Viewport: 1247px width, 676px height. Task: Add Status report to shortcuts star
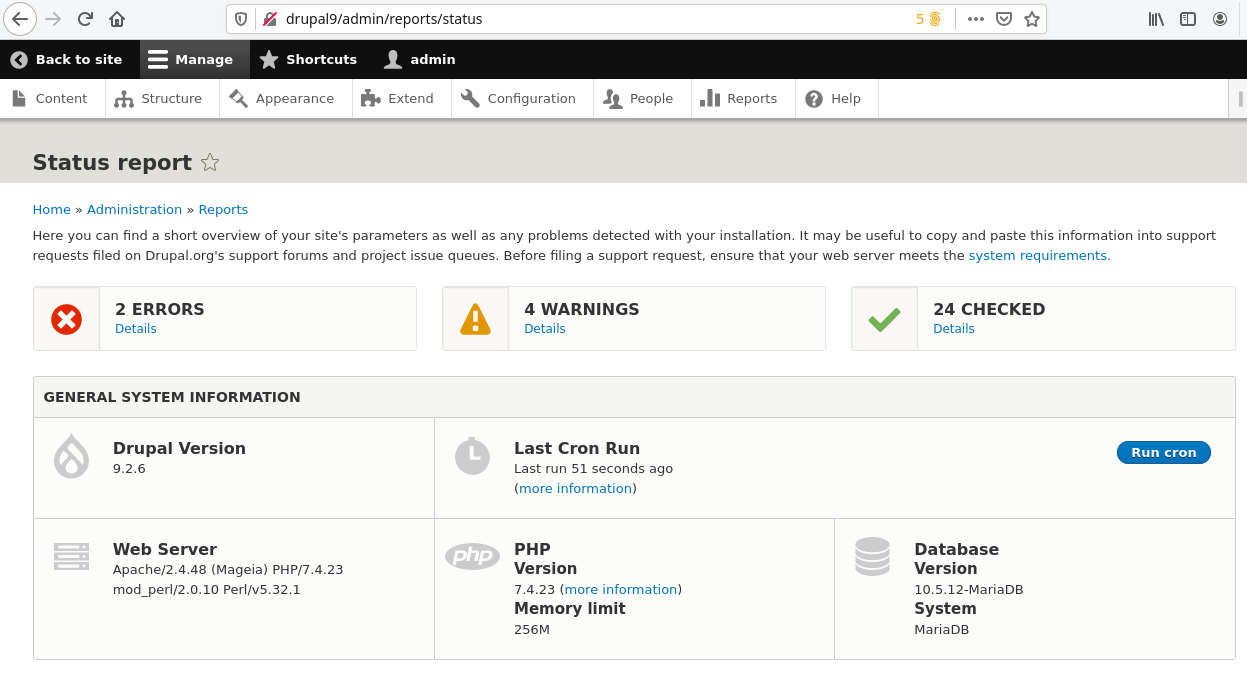pyautogui.click(x=210, y=162)
